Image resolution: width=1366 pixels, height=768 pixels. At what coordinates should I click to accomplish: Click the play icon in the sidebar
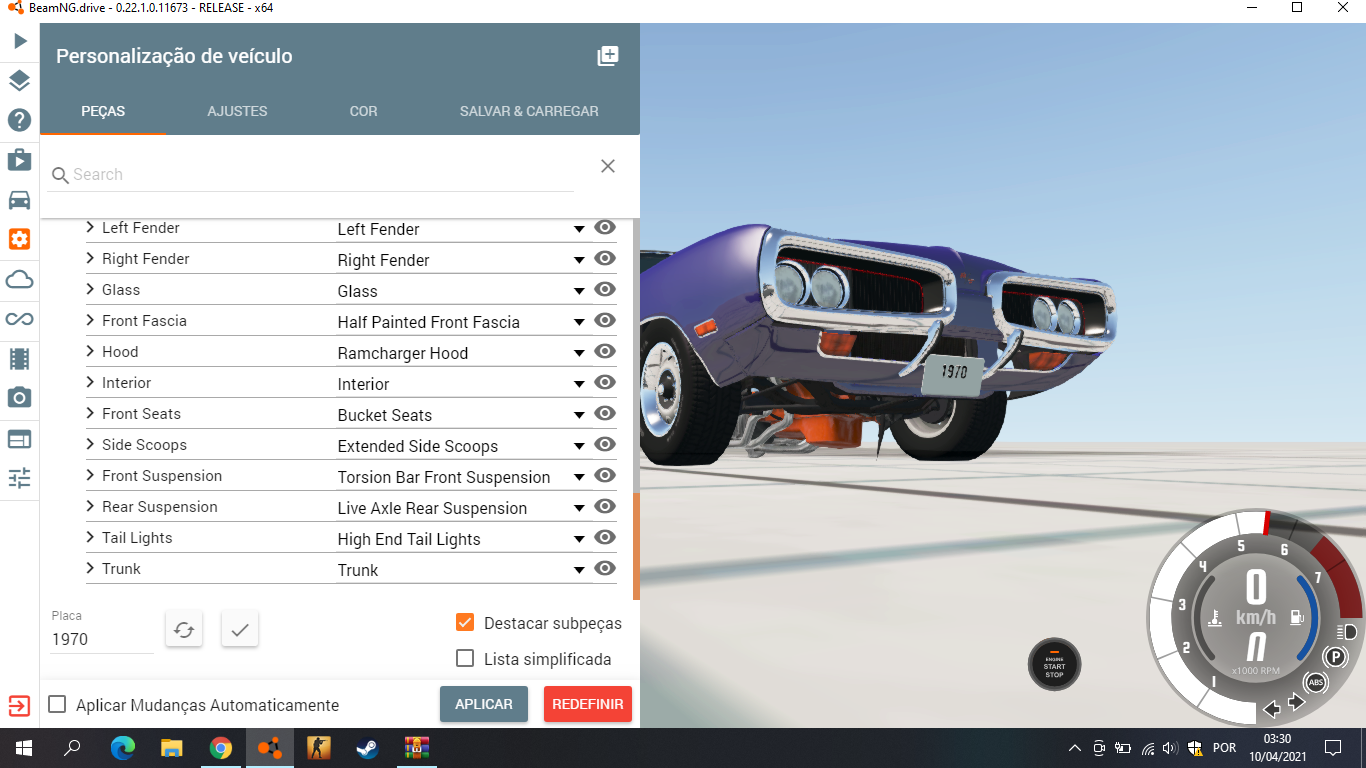tap(19, 41)
